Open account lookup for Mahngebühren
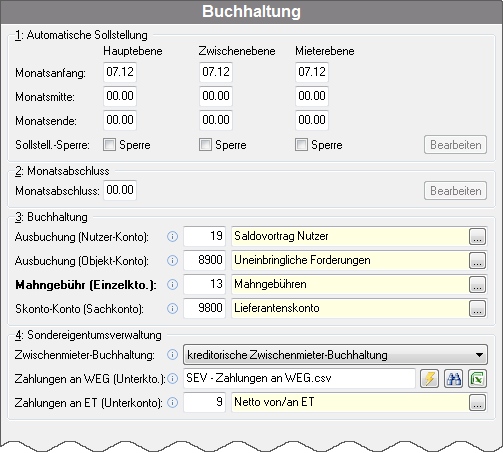 [x=477, y=285]
